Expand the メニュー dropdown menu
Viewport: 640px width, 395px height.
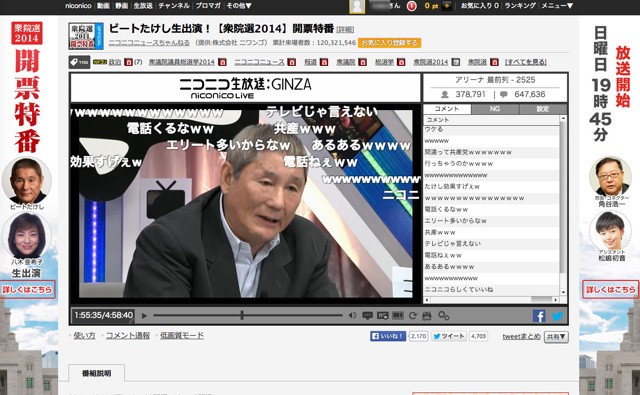(557, 6)
